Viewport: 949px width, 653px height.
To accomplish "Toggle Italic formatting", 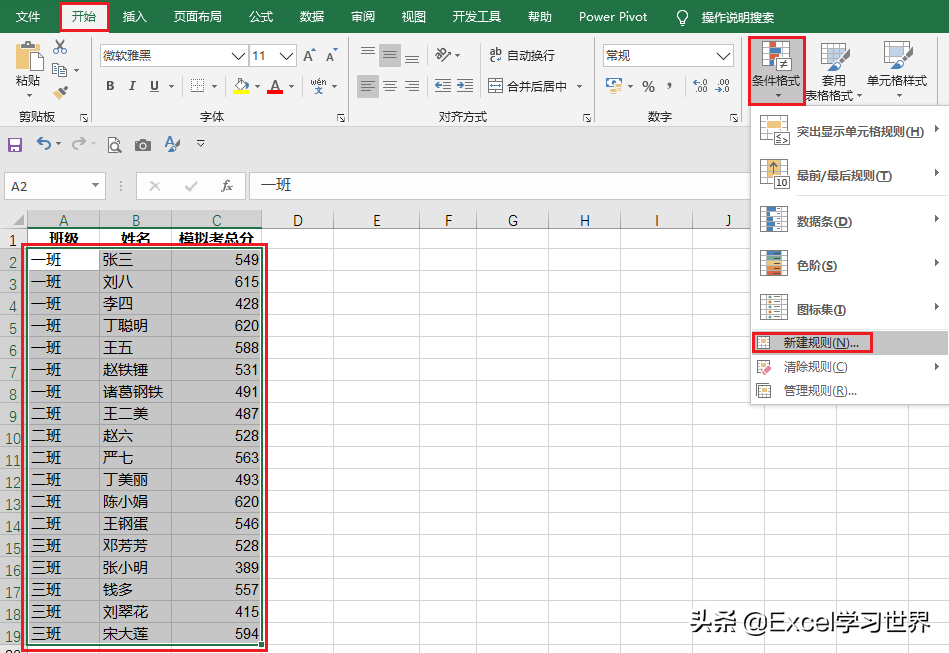I will coord(132,86).
